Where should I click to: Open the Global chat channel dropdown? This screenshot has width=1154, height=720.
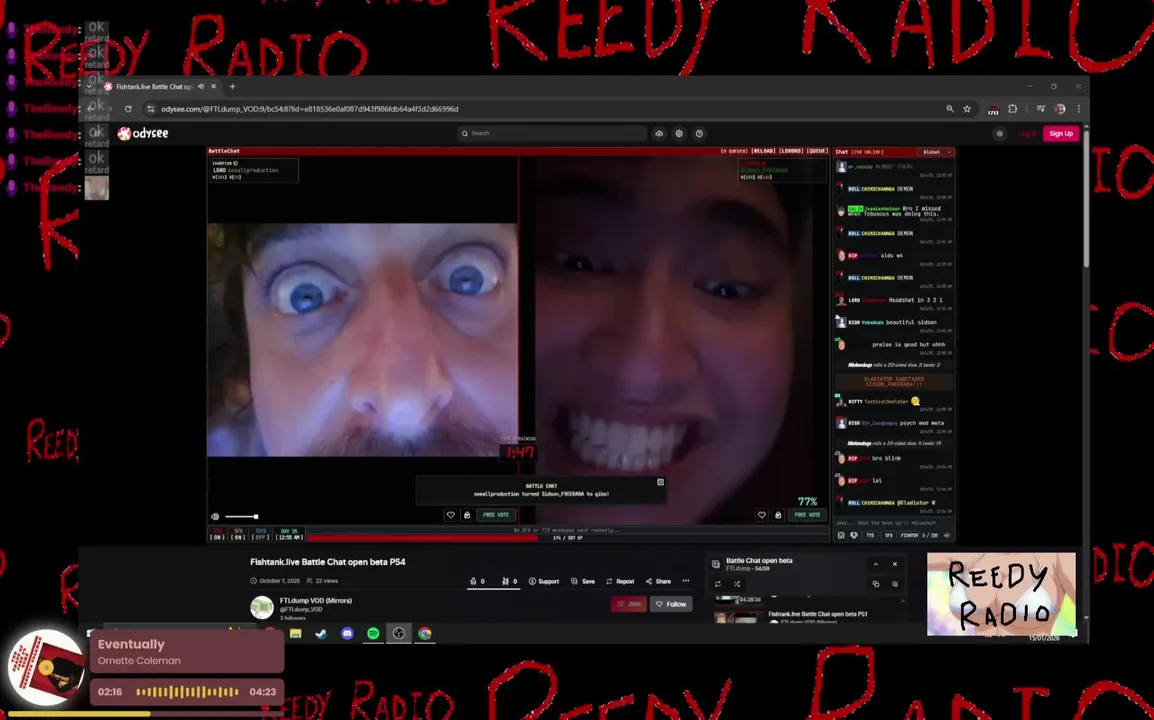point(937,152)
